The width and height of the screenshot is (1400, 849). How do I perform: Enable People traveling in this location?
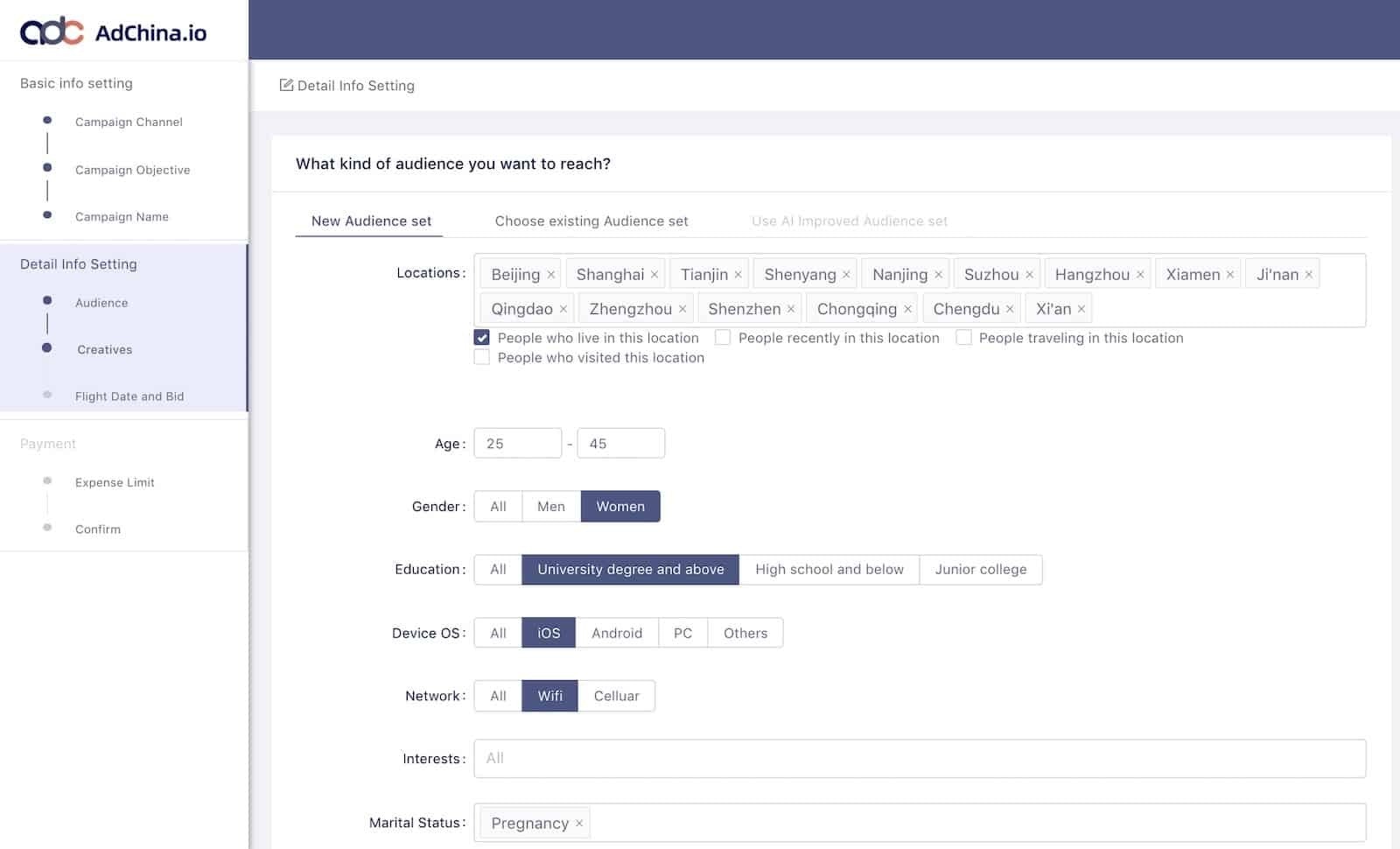[x=963, y=338]
